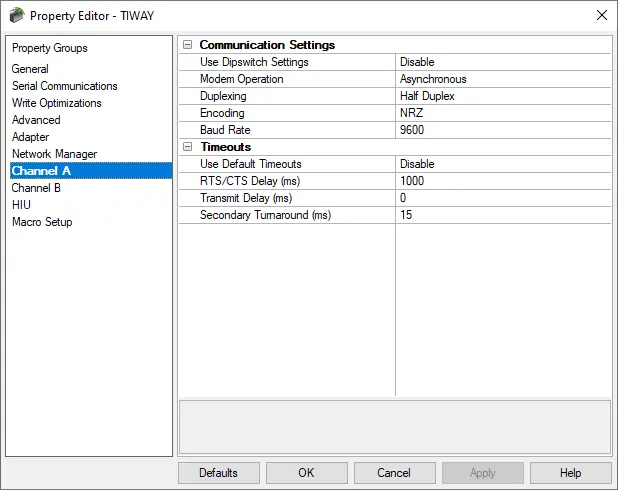Click the Cancel button
This screenshot has width=618, height=490.
[395, 473]
